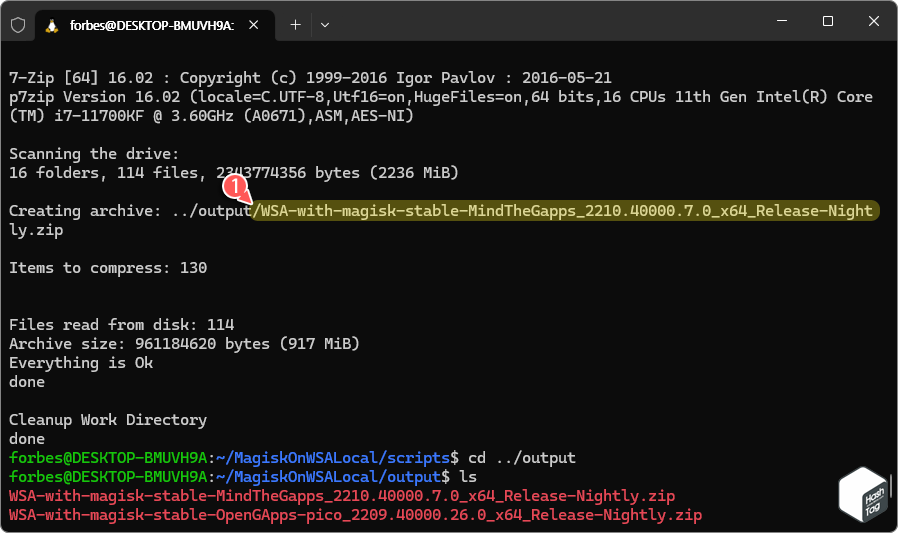Click the OpenGApps-pico_2209.40000.26.0 zip file name
898x533 pixels.
pos(355,515)
